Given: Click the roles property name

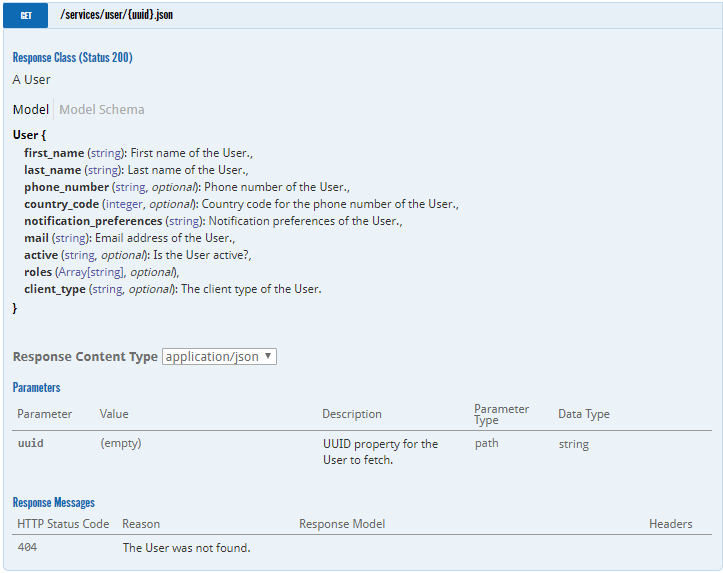Looking at the screenshot, I should 38,272.
